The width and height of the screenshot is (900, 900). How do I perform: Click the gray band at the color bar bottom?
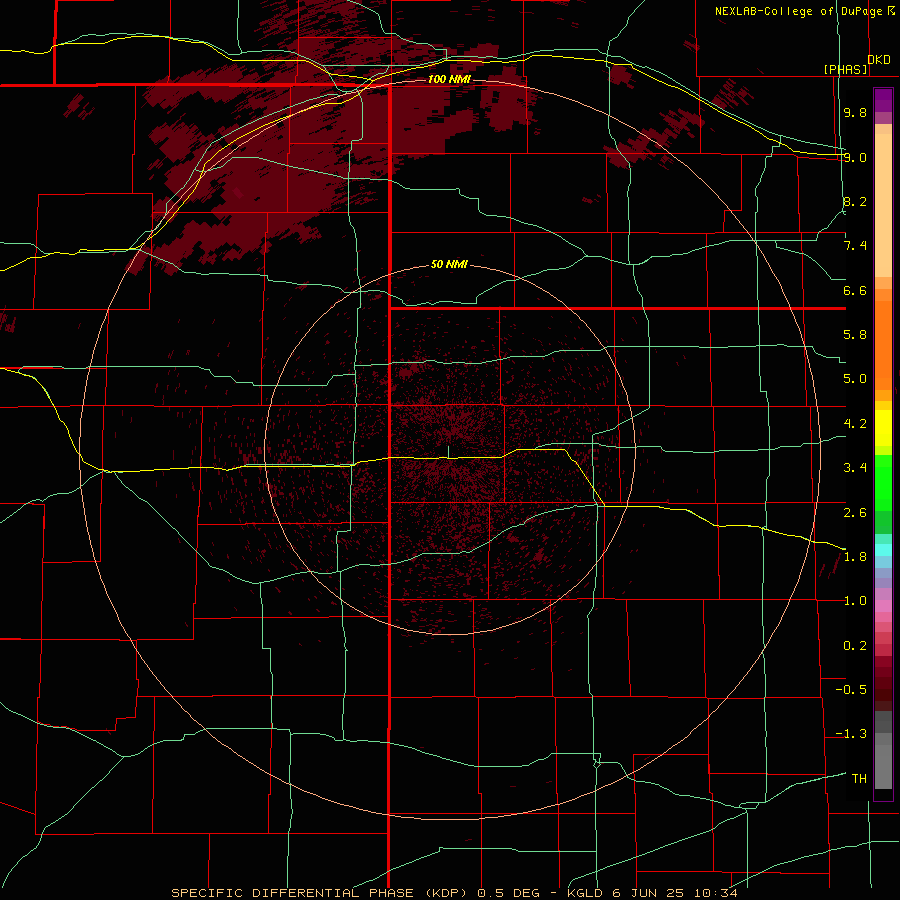(883, 766)
